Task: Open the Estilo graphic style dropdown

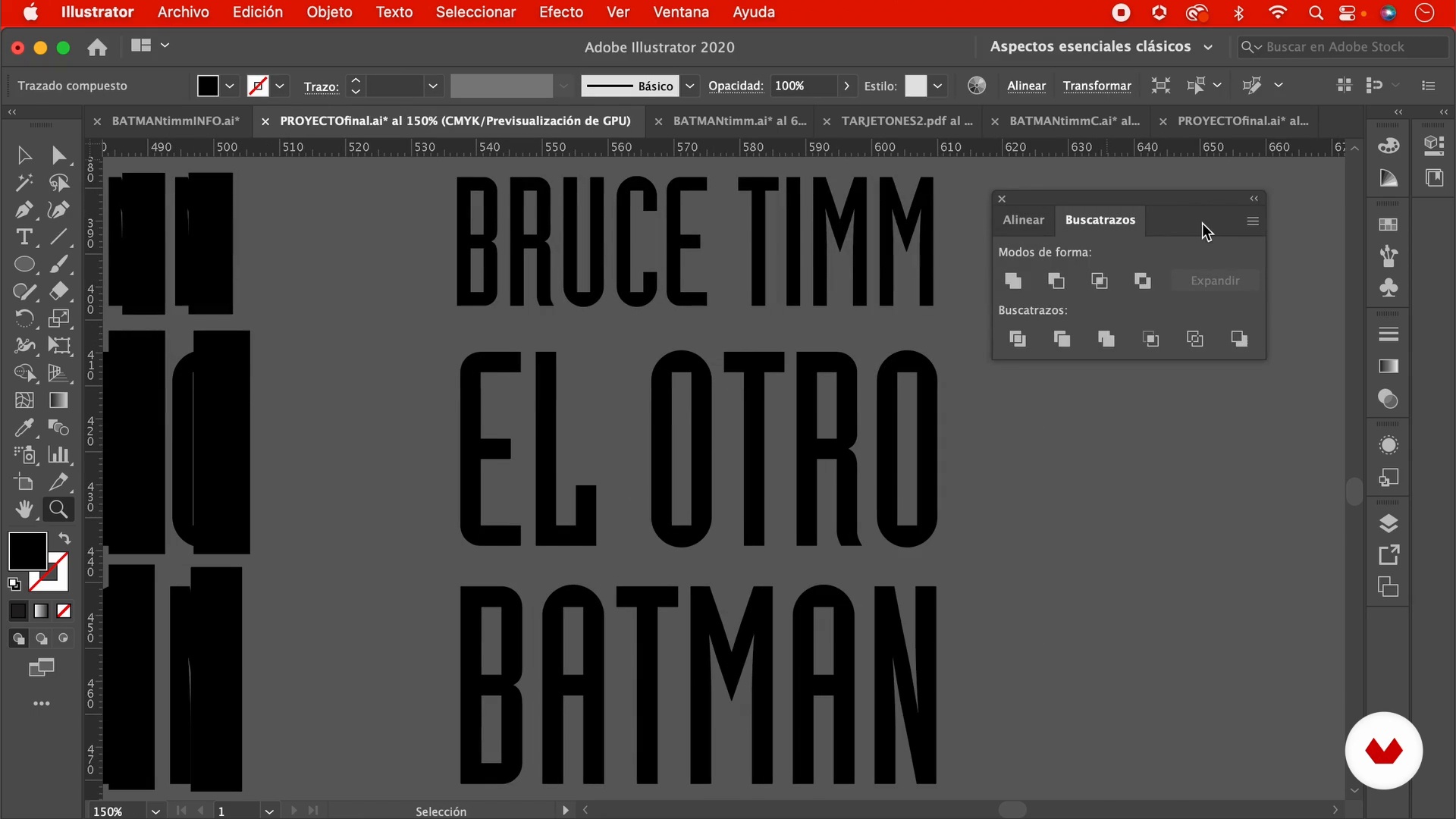Action: tap(938, 86)
